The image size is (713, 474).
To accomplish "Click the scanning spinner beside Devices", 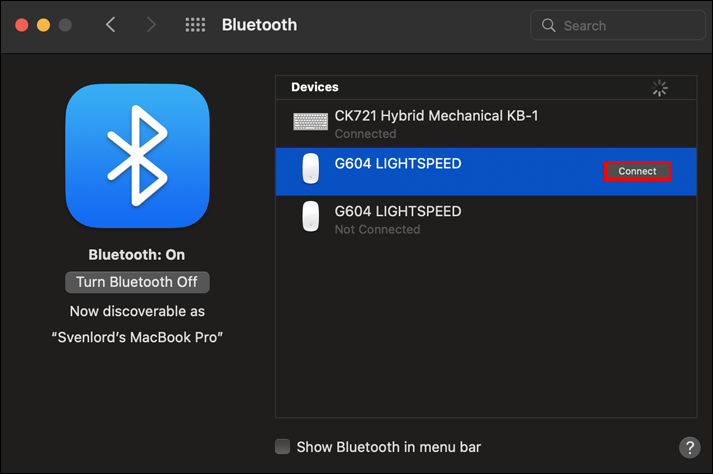I will click(659, 88).
